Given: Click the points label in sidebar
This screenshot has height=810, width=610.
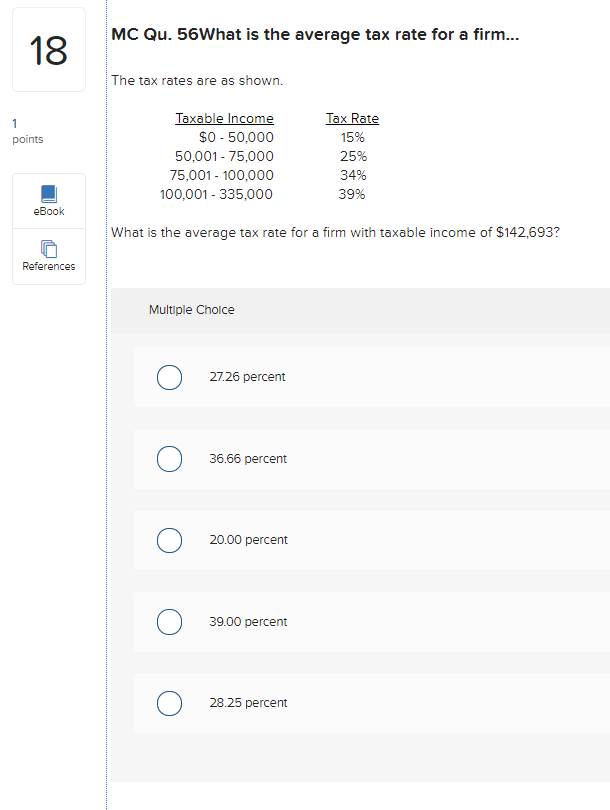Looking at the screenshot, I should pos(28,139).
